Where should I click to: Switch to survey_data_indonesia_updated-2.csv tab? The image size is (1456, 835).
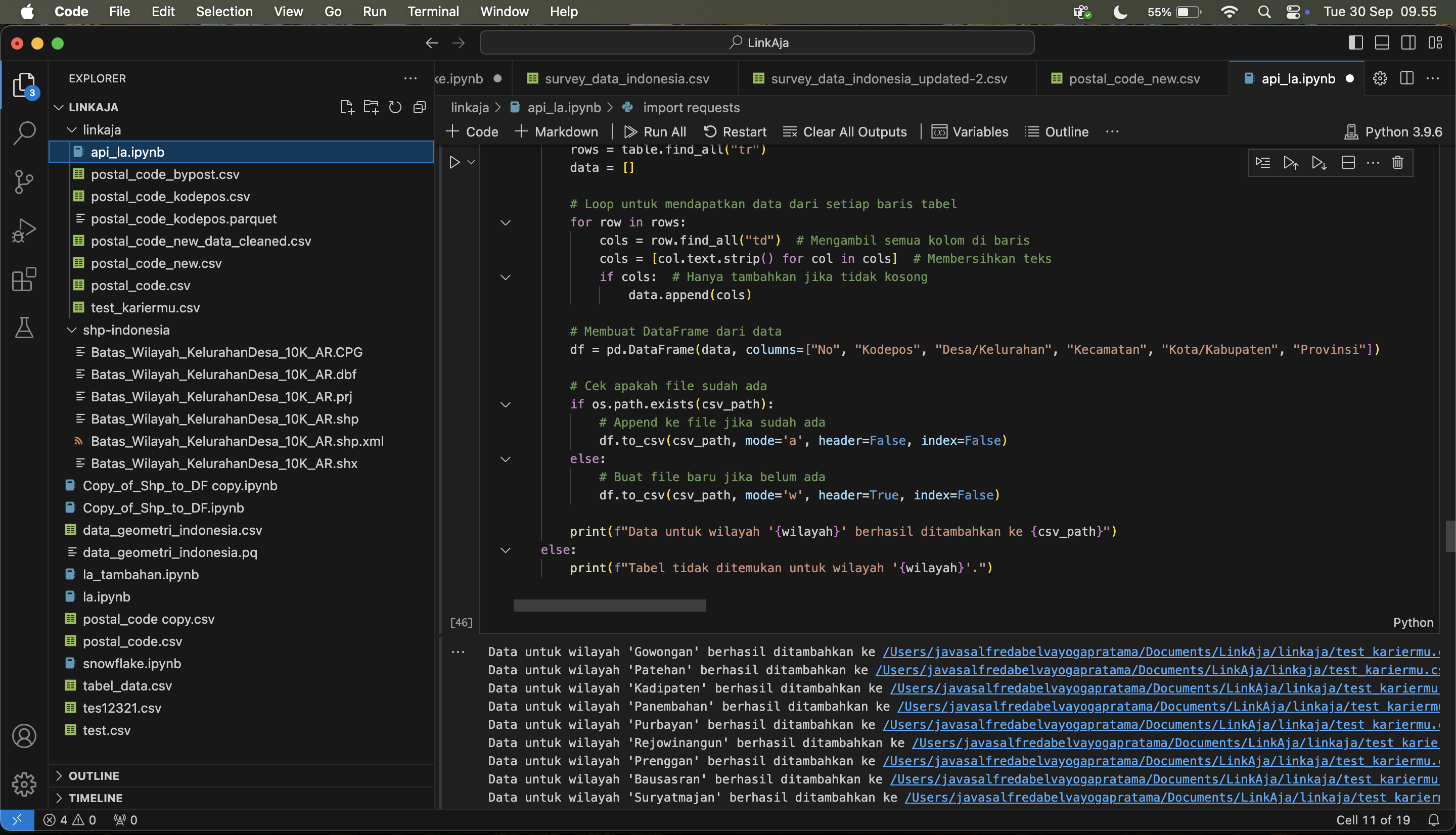(x=888, y=78)
